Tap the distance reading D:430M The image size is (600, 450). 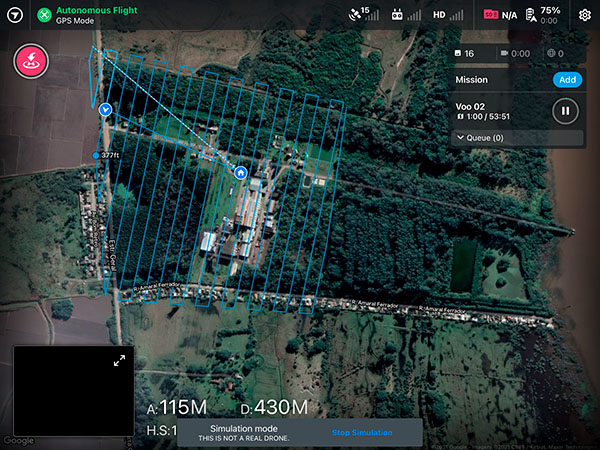274,407
